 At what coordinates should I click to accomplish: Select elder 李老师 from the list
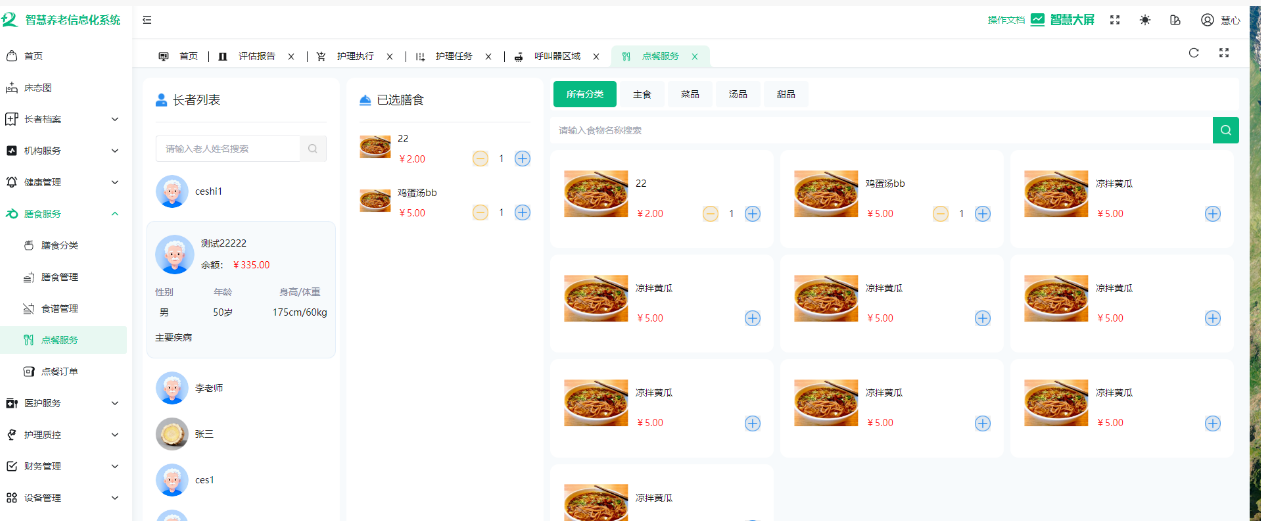point(209,388)
